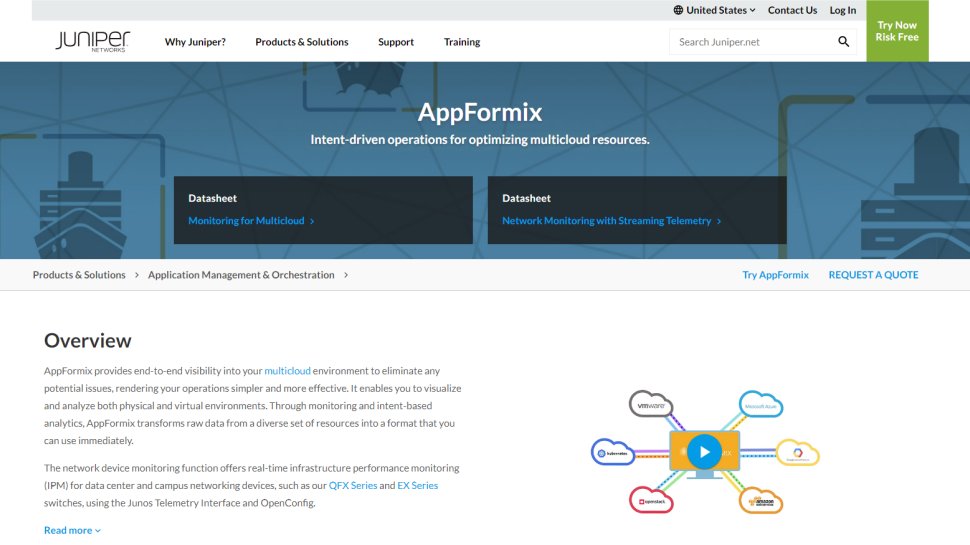Click the Amazon Web Services cloud icon
Screen dimensions: 970x545
click(x=761, y=500)
